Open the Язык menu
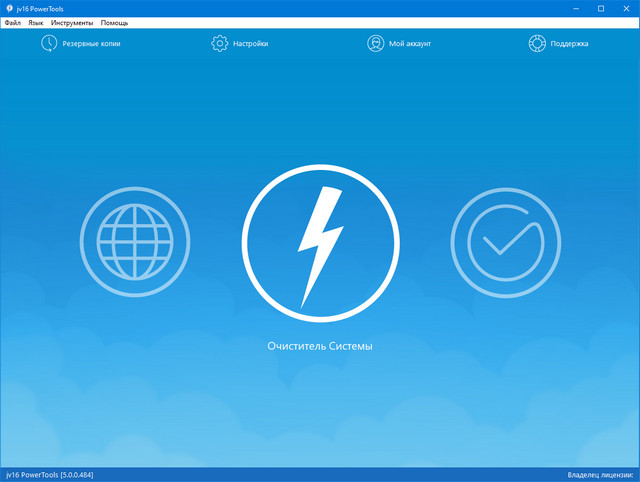The width and height of the screenshot is (640, 482). tap(36, 22)
